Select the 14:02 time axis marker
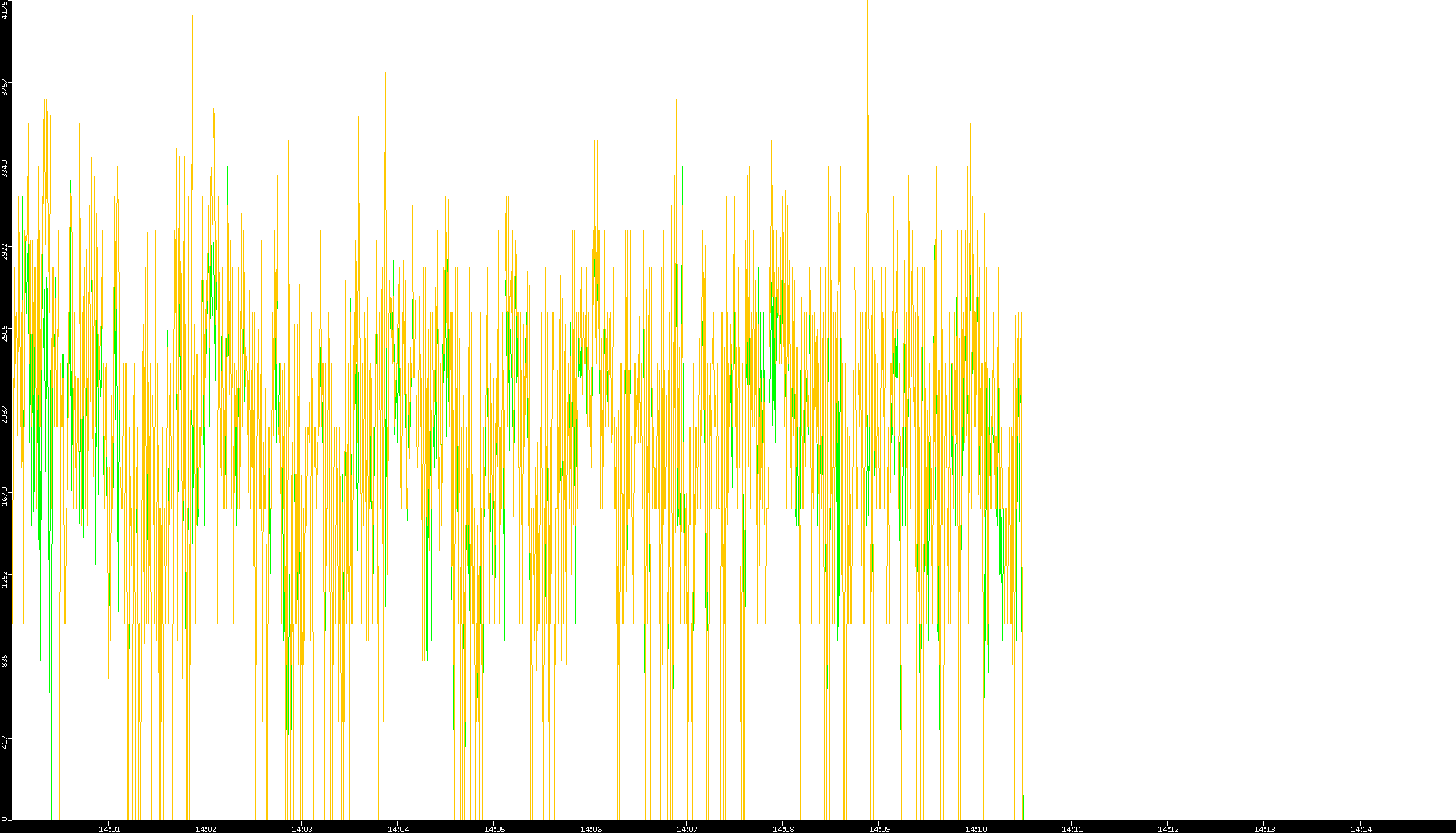1456x833 pixels. (205, 828)
